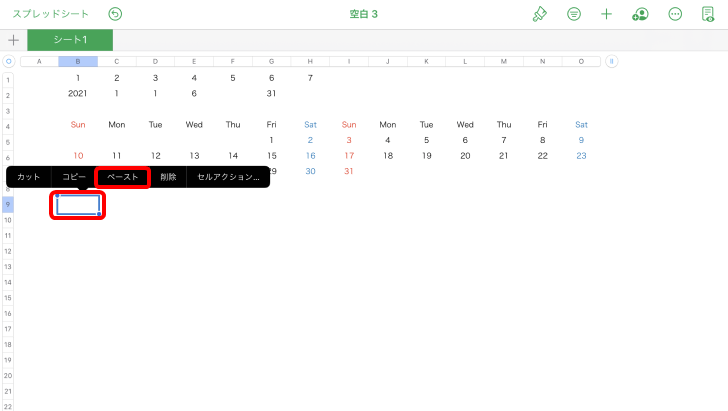The width and height of the screenshot is (728, 411).
Task: Open the collaborate person icon
Action: [640, 14]
